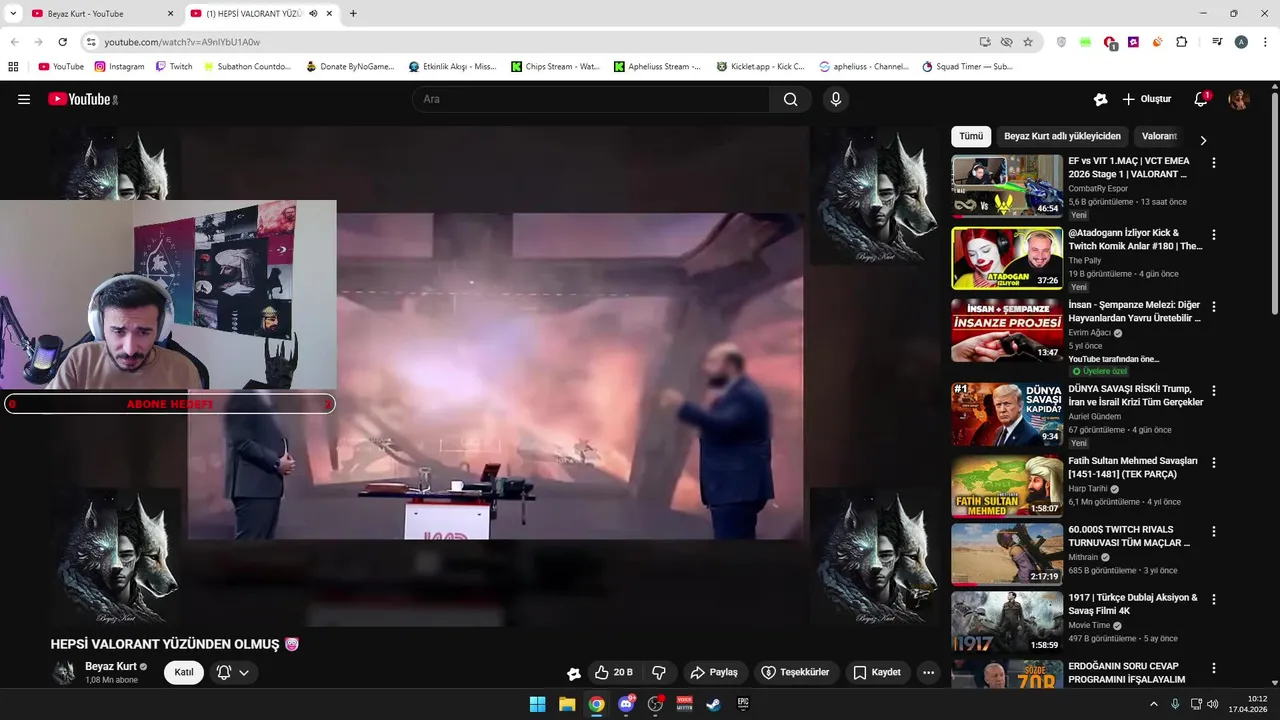Open Epic Games Launcher from taskbar

tap(743, 704)
